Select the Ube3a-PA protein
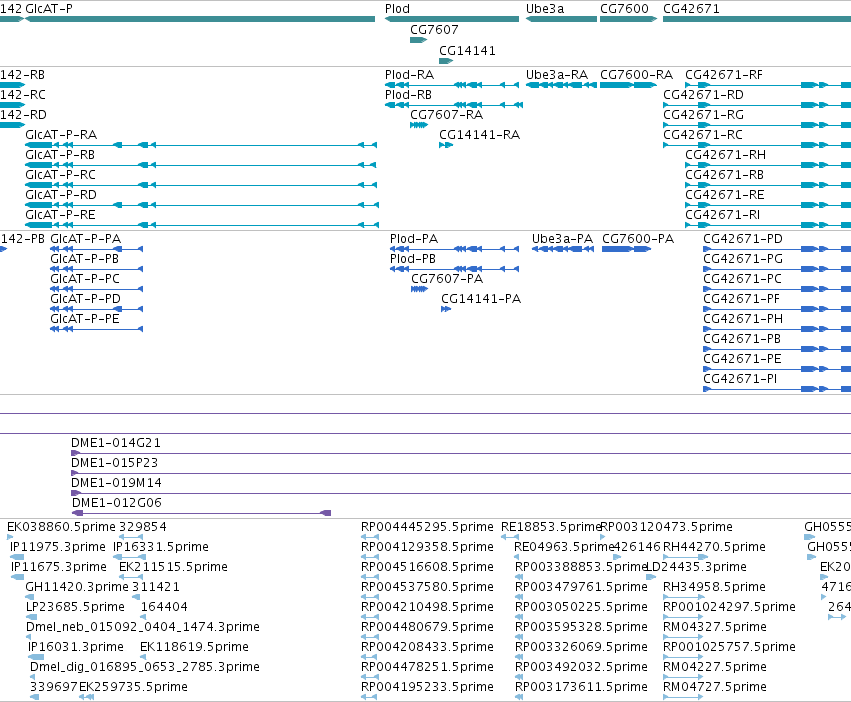Viewport: 851px width, 702px height. pyautogui.click(x=562, y=239)
